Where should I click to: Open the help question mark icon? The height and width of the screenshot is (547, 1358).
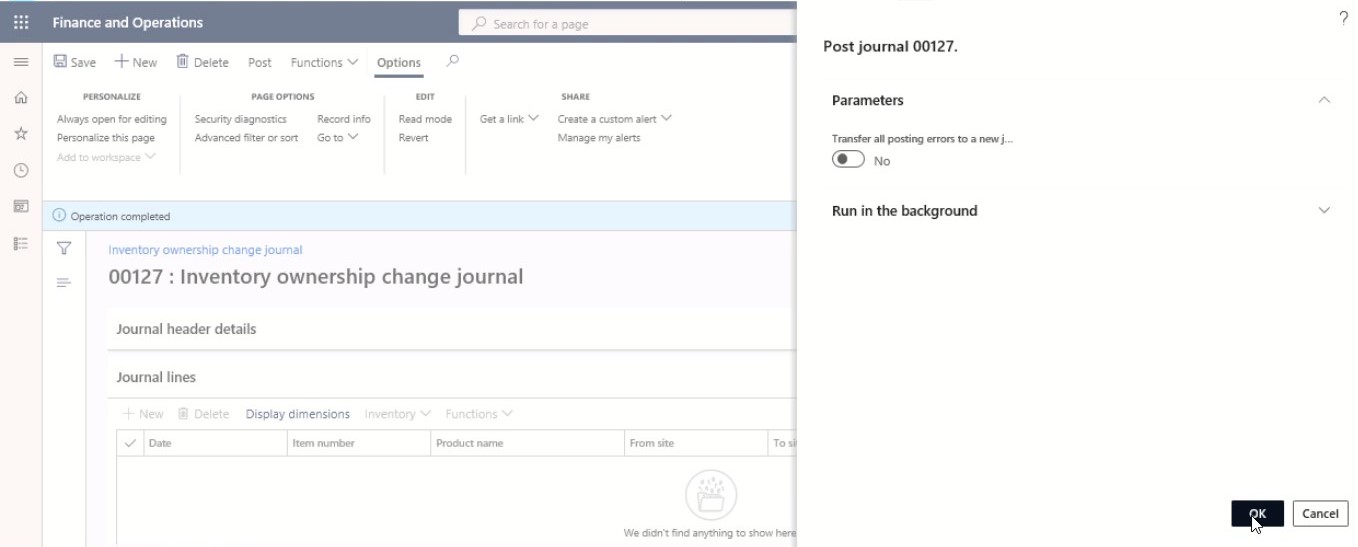1343,18
